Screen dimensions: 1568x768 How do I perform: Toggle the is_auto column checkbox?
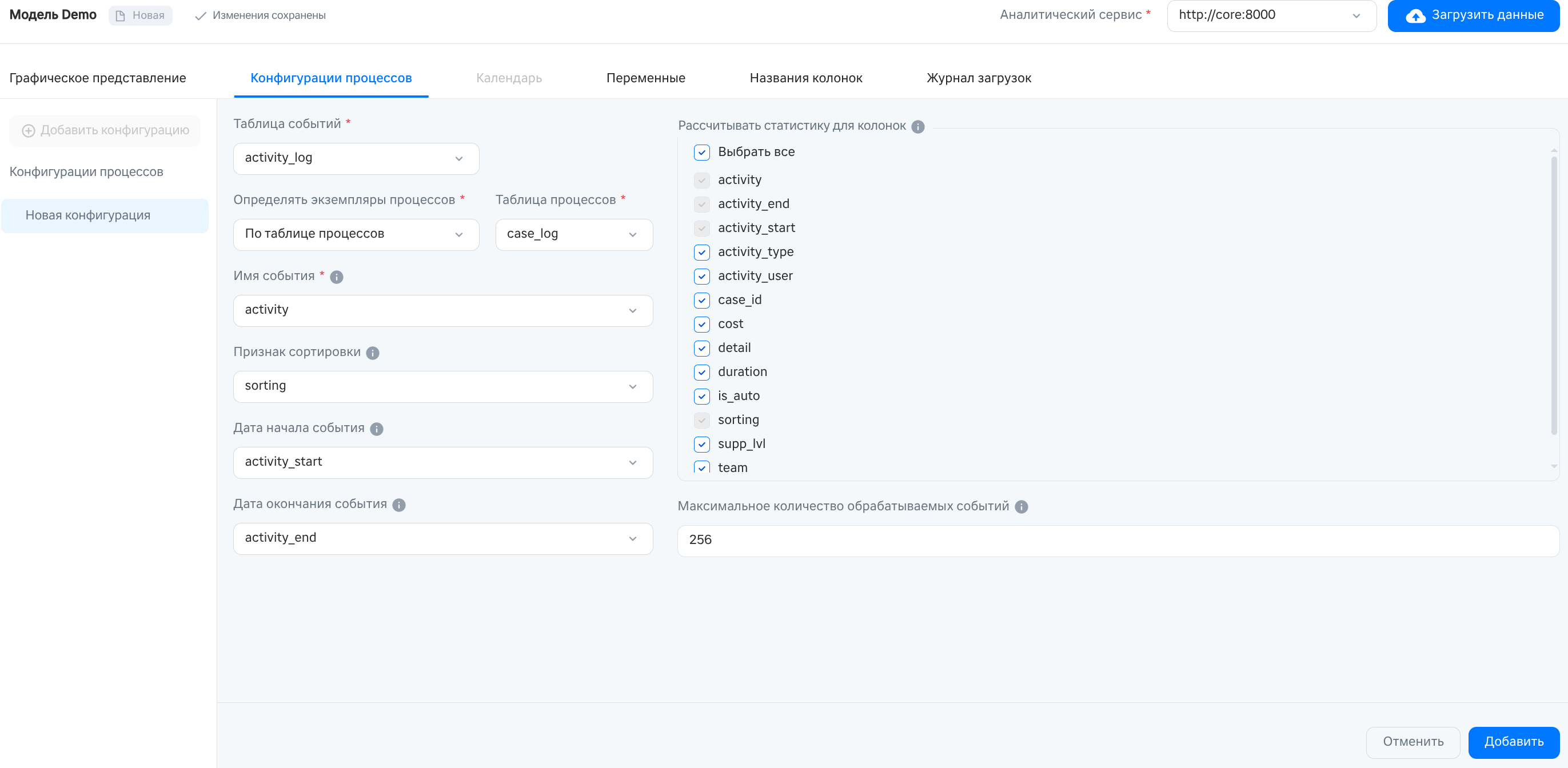[x=702, y=396]
